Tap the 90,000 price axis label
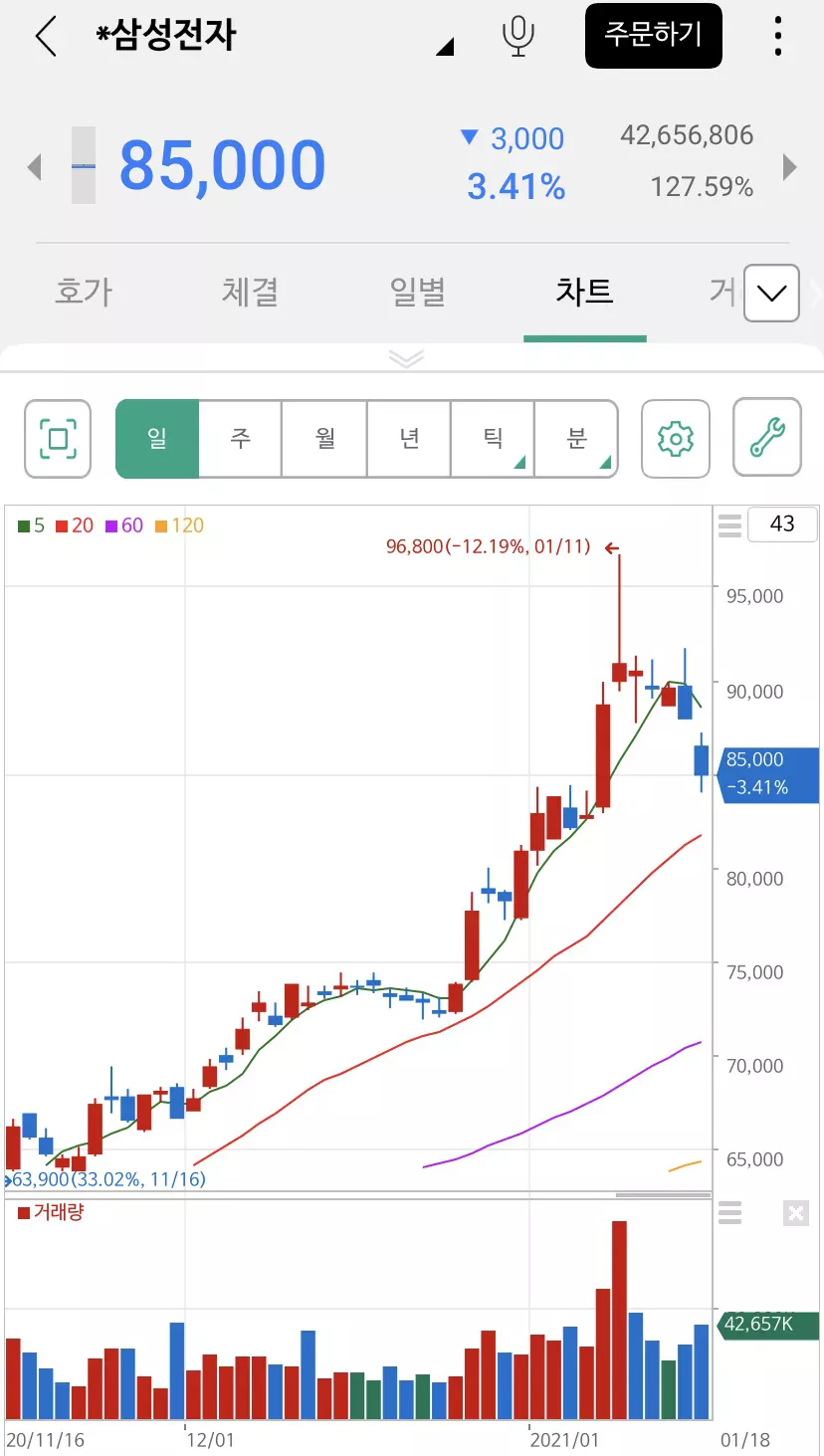824x1456 pixels. pos(754,691)
